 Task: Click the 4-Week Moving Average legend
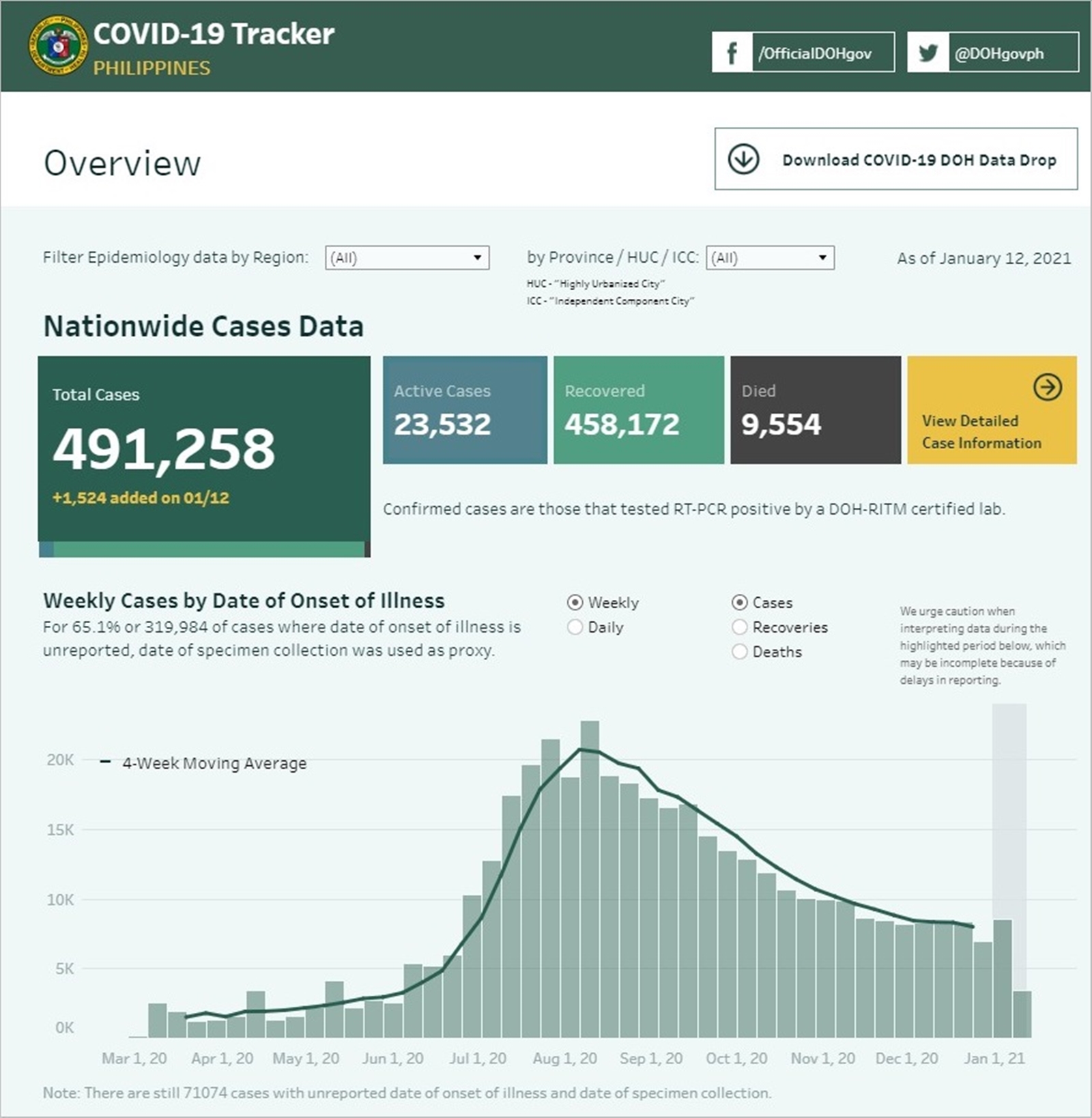click(204, 763)
